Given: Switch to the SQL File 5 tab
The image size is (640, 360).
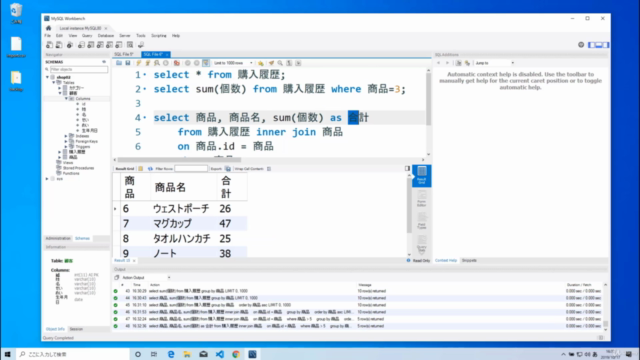Looking at the screenshot, I should click(124, 54).
